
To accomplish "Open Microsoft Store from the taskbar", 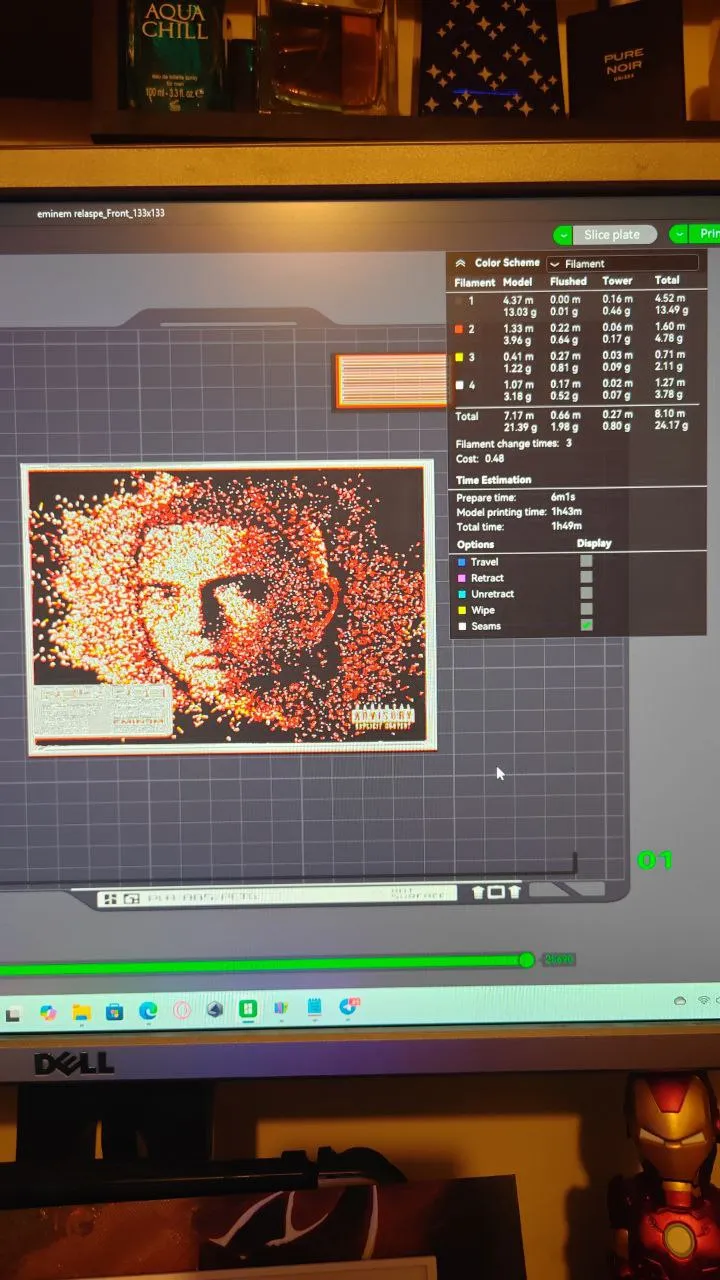I will point(115,1012).
